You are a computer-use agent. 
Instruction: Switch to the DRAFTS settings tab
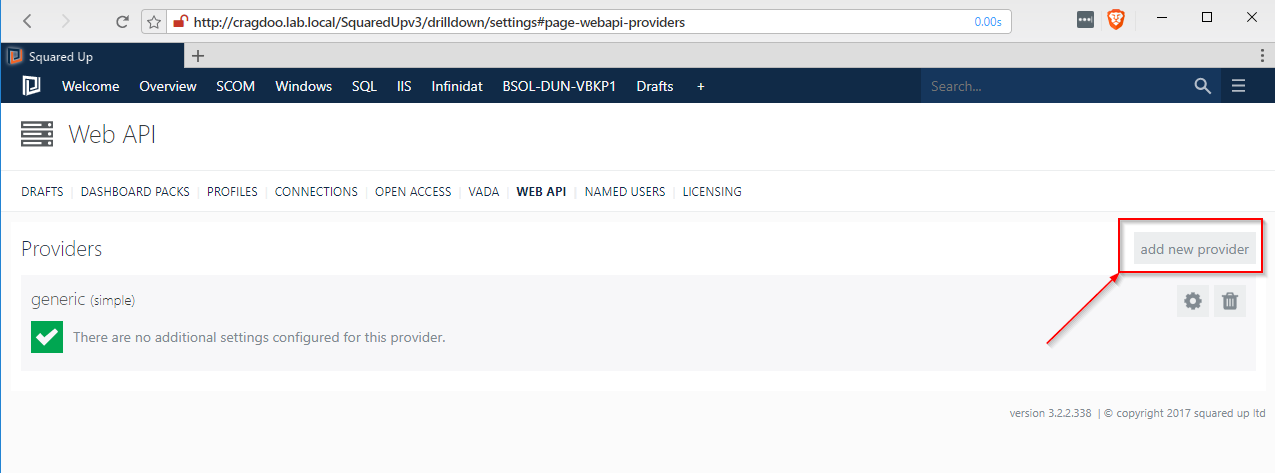[42, 191]
